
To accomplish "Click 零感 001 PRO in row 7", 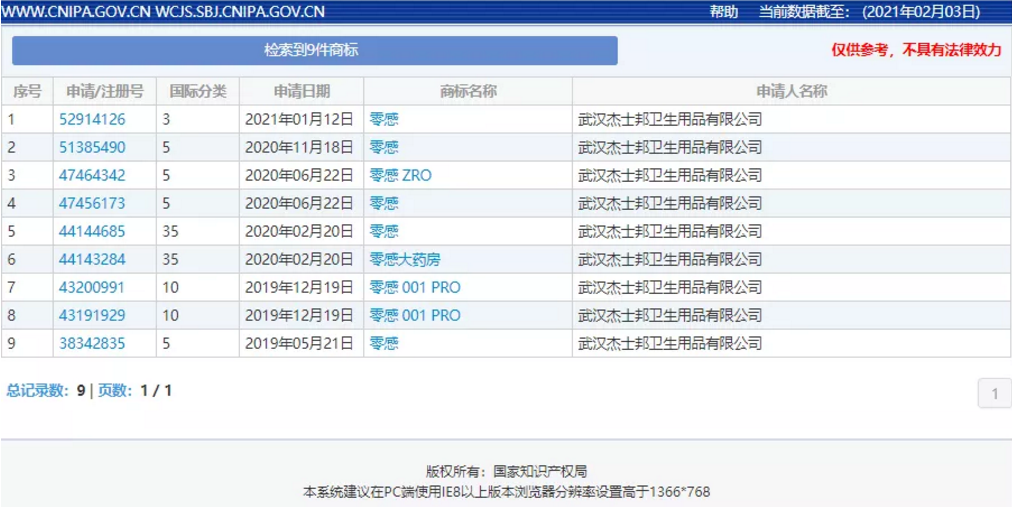I will coord(415,287).
